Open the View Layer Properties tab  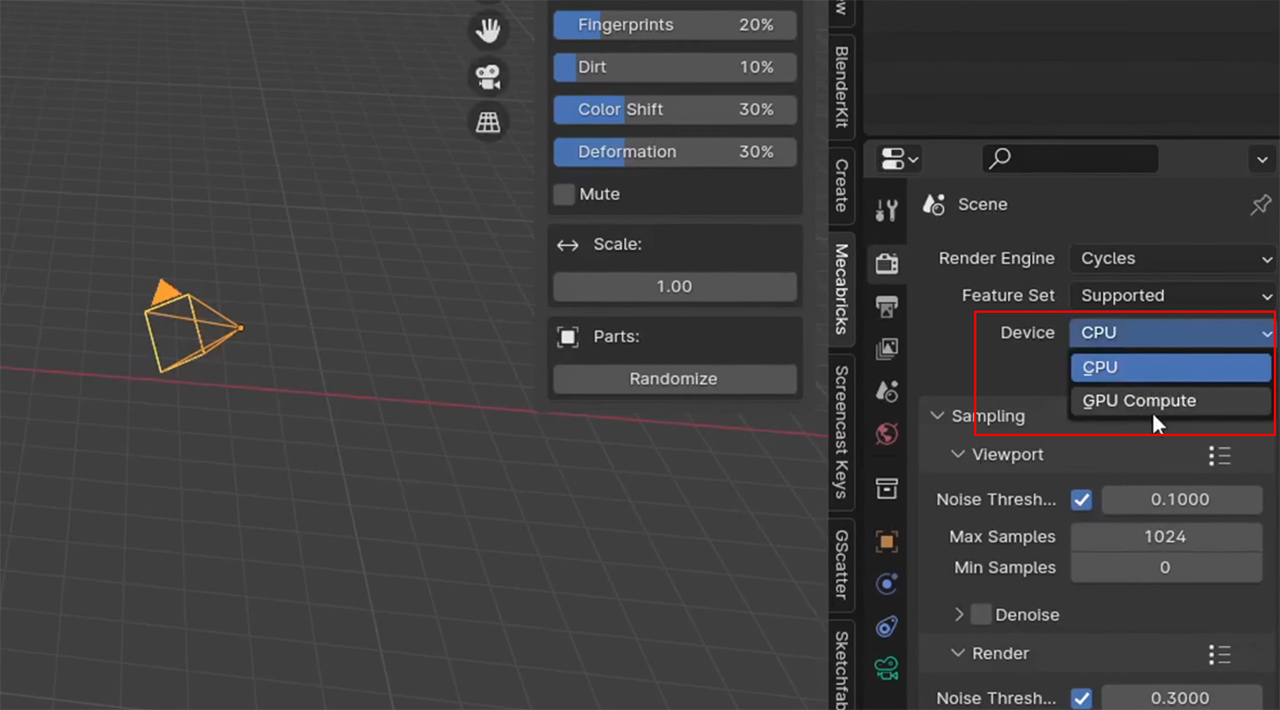click(886, 348)
